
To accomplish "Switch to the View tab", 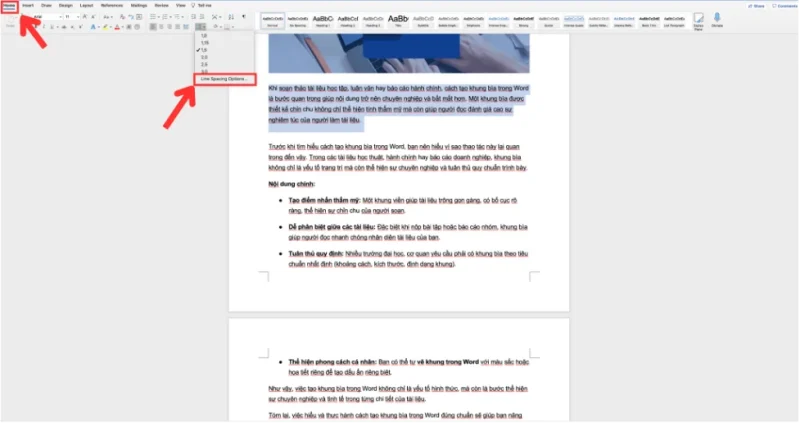I will pyautogui.click(x=181, y=5).
